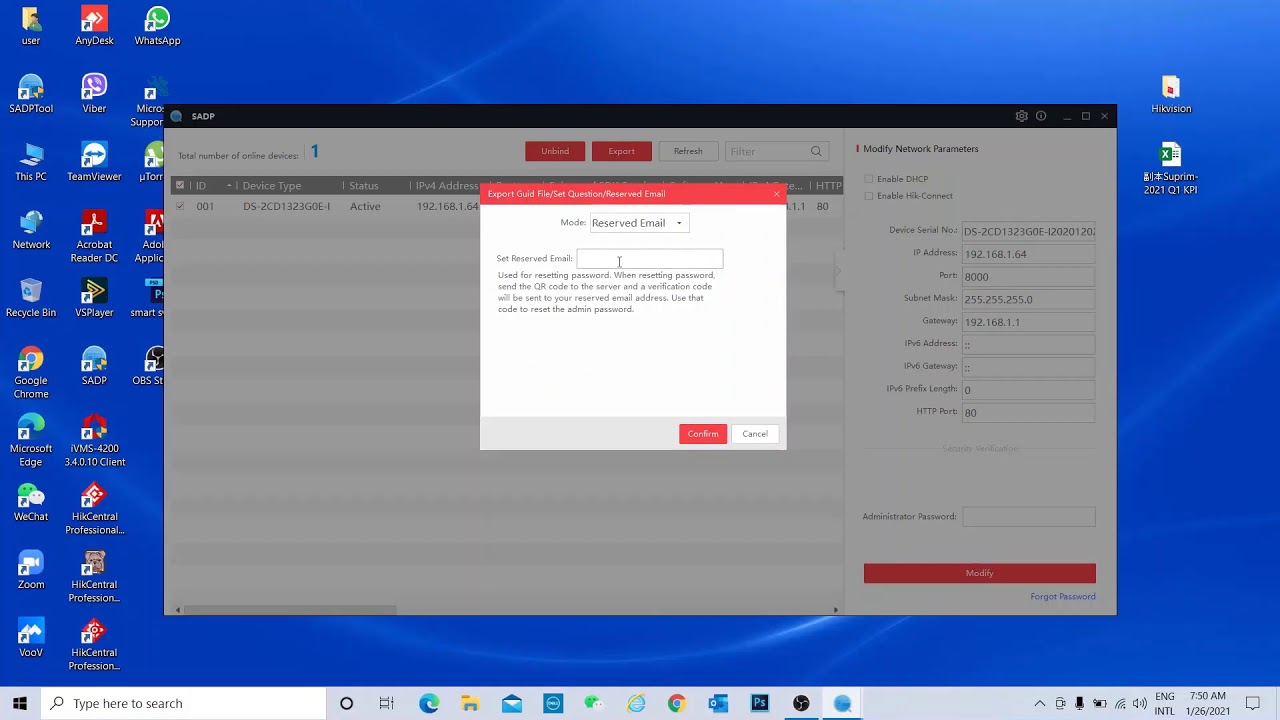Screen dimensions: 1280x720
Task: Toggle select-all checkbox in device table header
Action: pyautogui.click(x=180, y=185)
